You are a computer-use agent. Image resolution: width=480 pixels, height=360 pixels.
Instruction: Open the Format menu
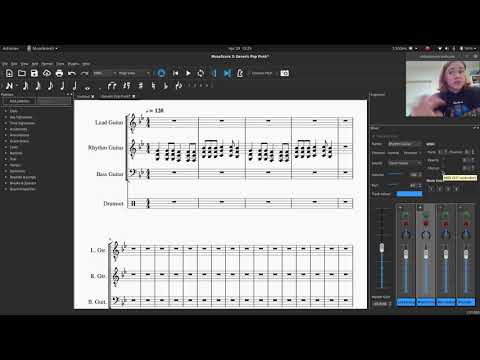point(47,64)
